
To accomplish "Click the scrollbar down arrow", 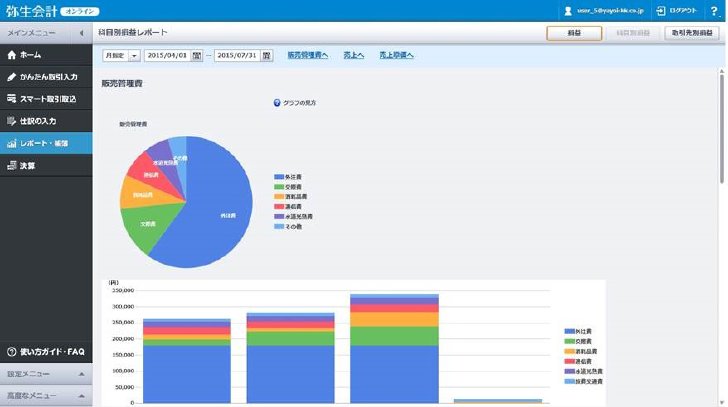I will pos(722,403).
